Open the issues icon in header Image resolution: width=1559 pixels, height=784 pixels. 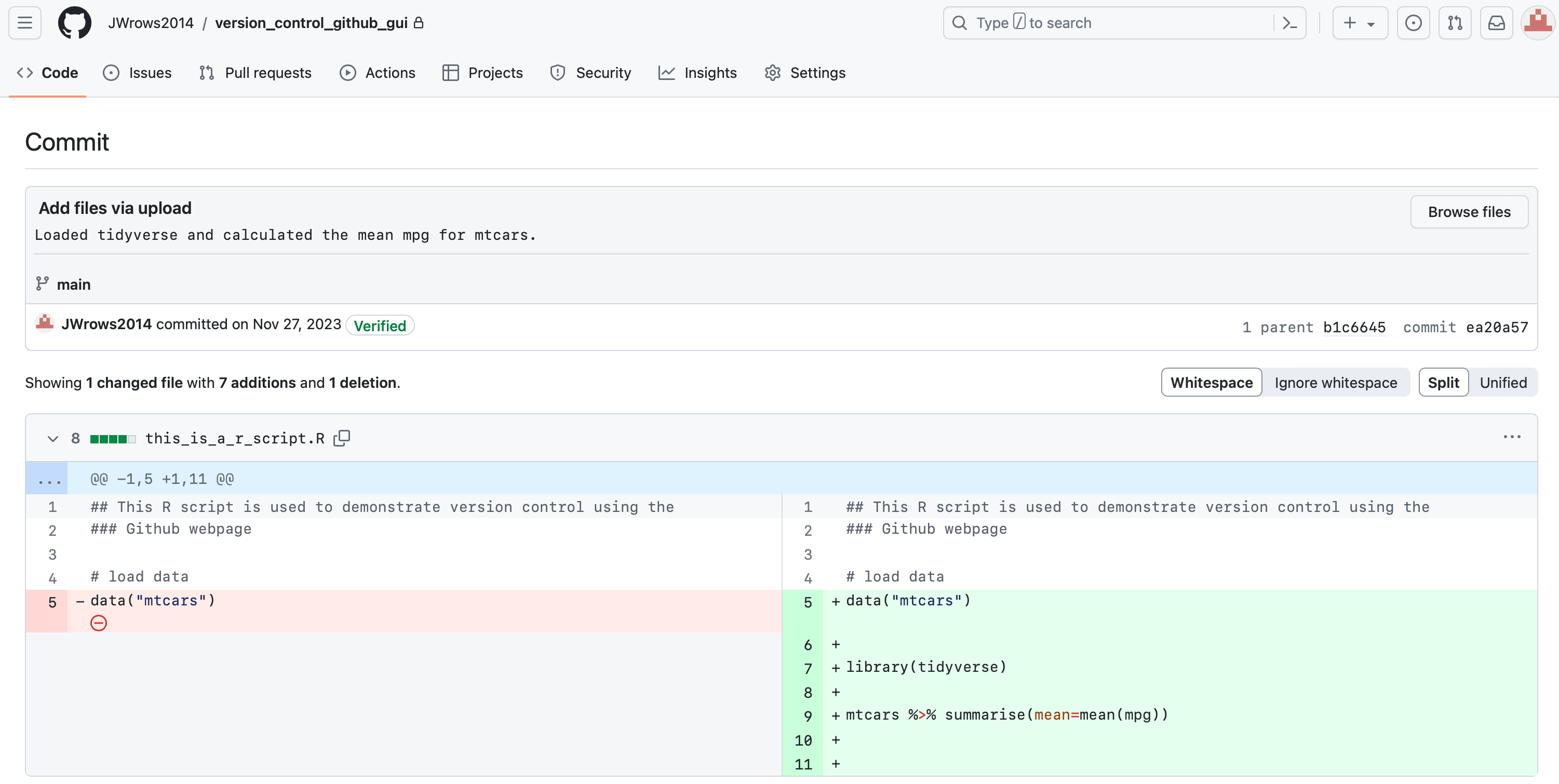point(1413,23)
